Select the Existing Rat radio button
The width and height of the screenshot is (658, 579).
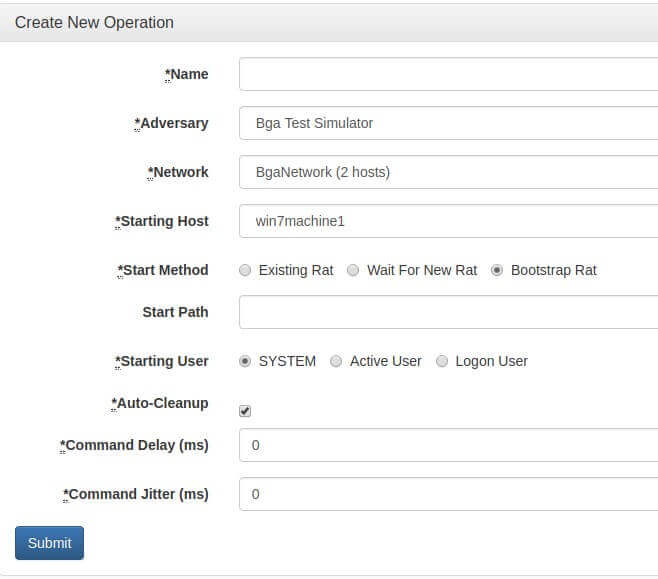(245, 270)
